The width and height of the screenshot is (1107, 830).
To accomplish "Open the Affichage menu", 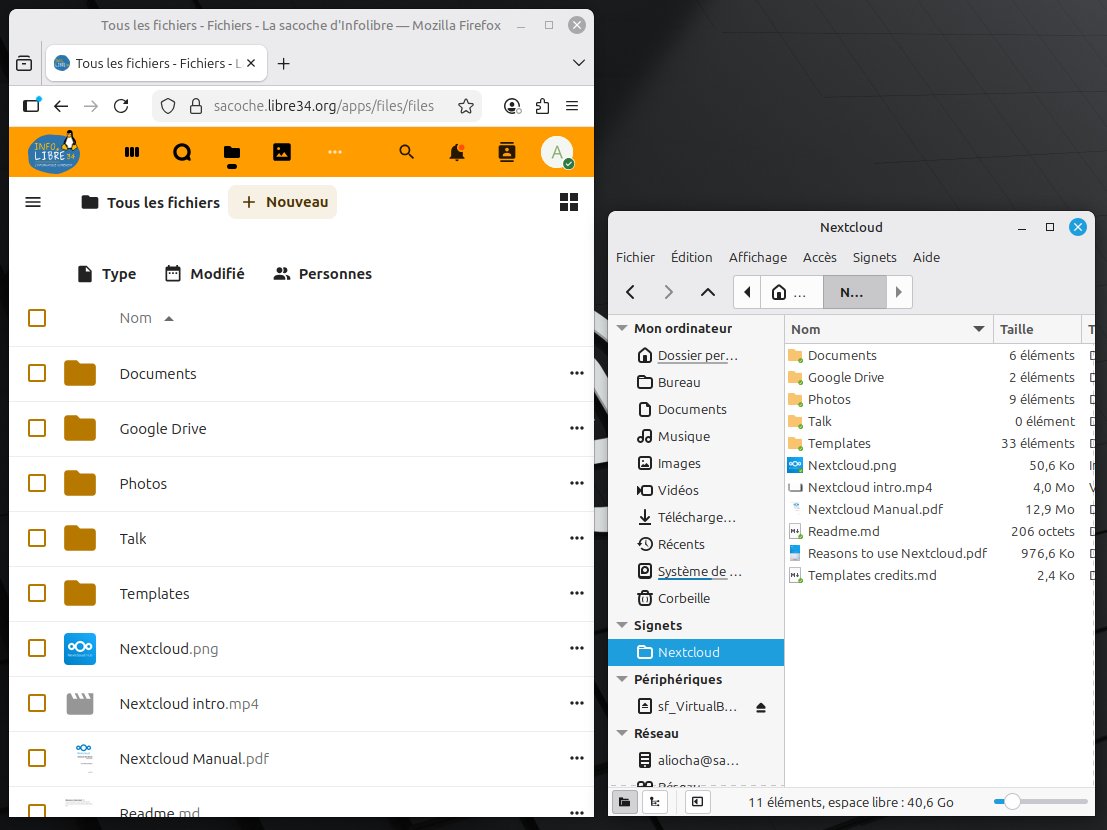I will tap(757, 257).
